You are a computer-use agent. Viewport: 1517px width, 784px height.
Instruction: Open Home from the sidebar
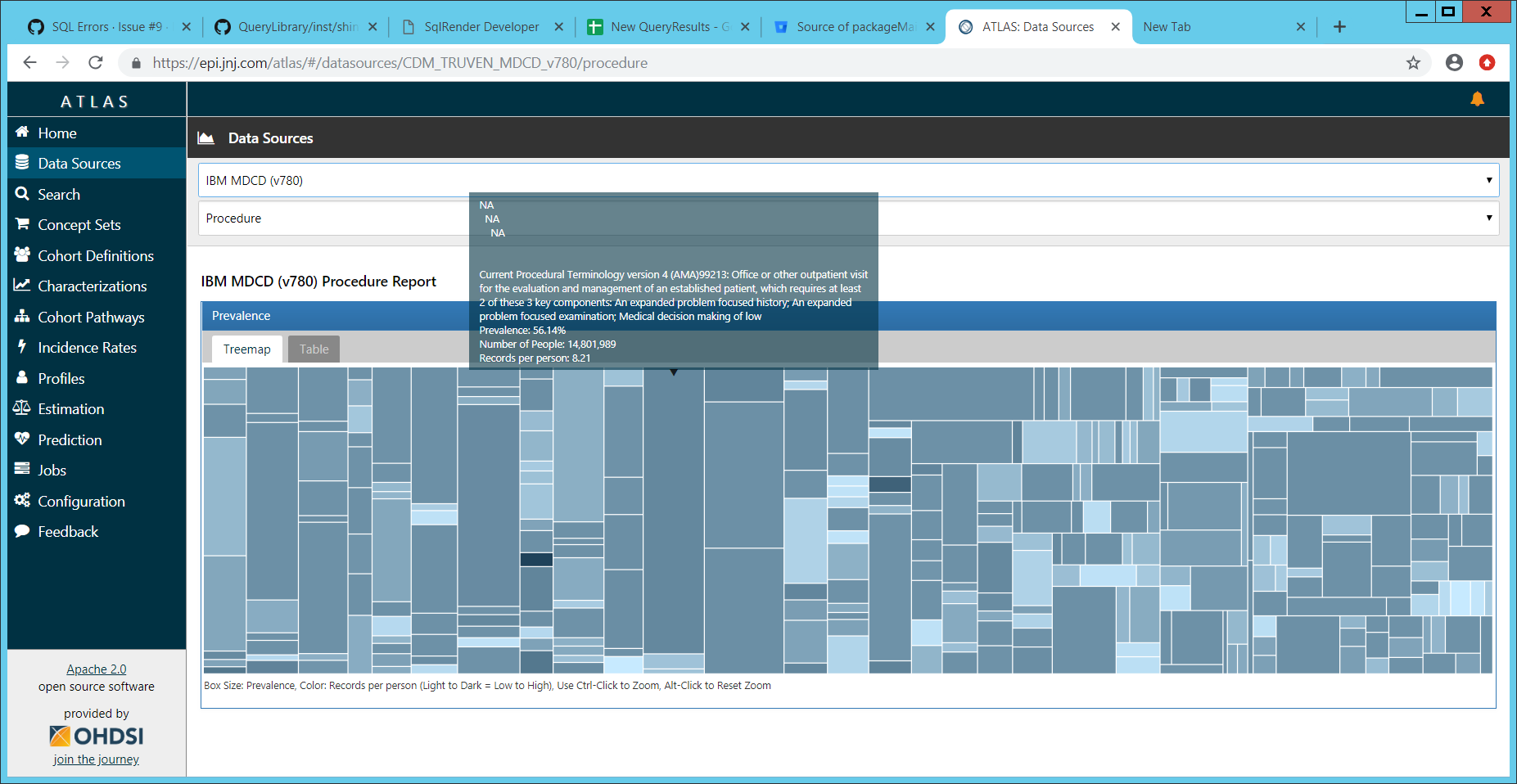57,133
